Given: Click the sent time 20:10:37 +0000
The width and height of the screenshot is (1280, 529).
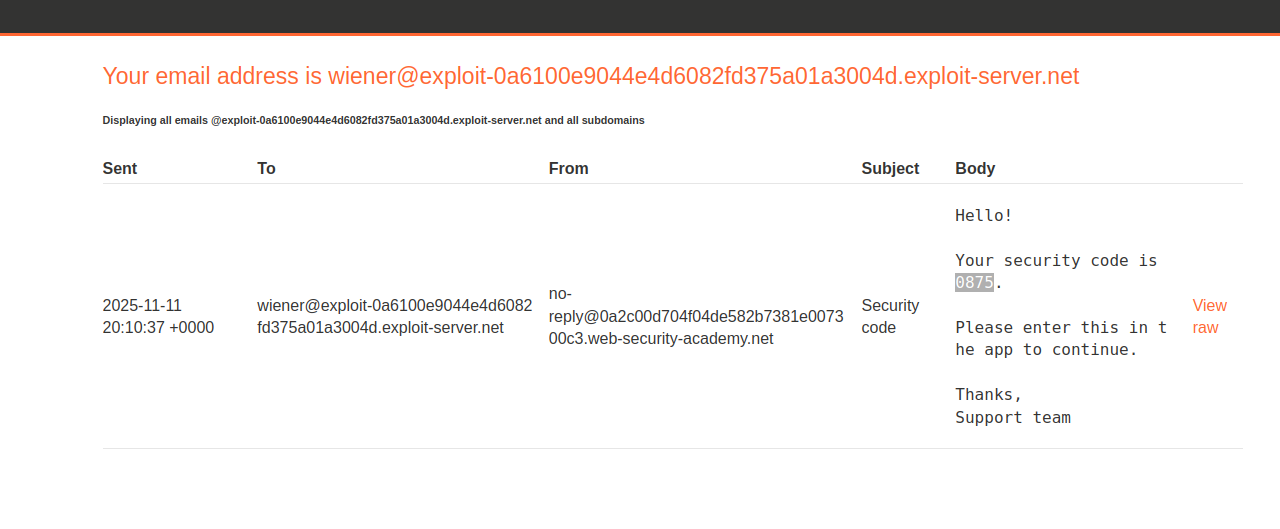Looking at the screenshot, I should (158, 328).
